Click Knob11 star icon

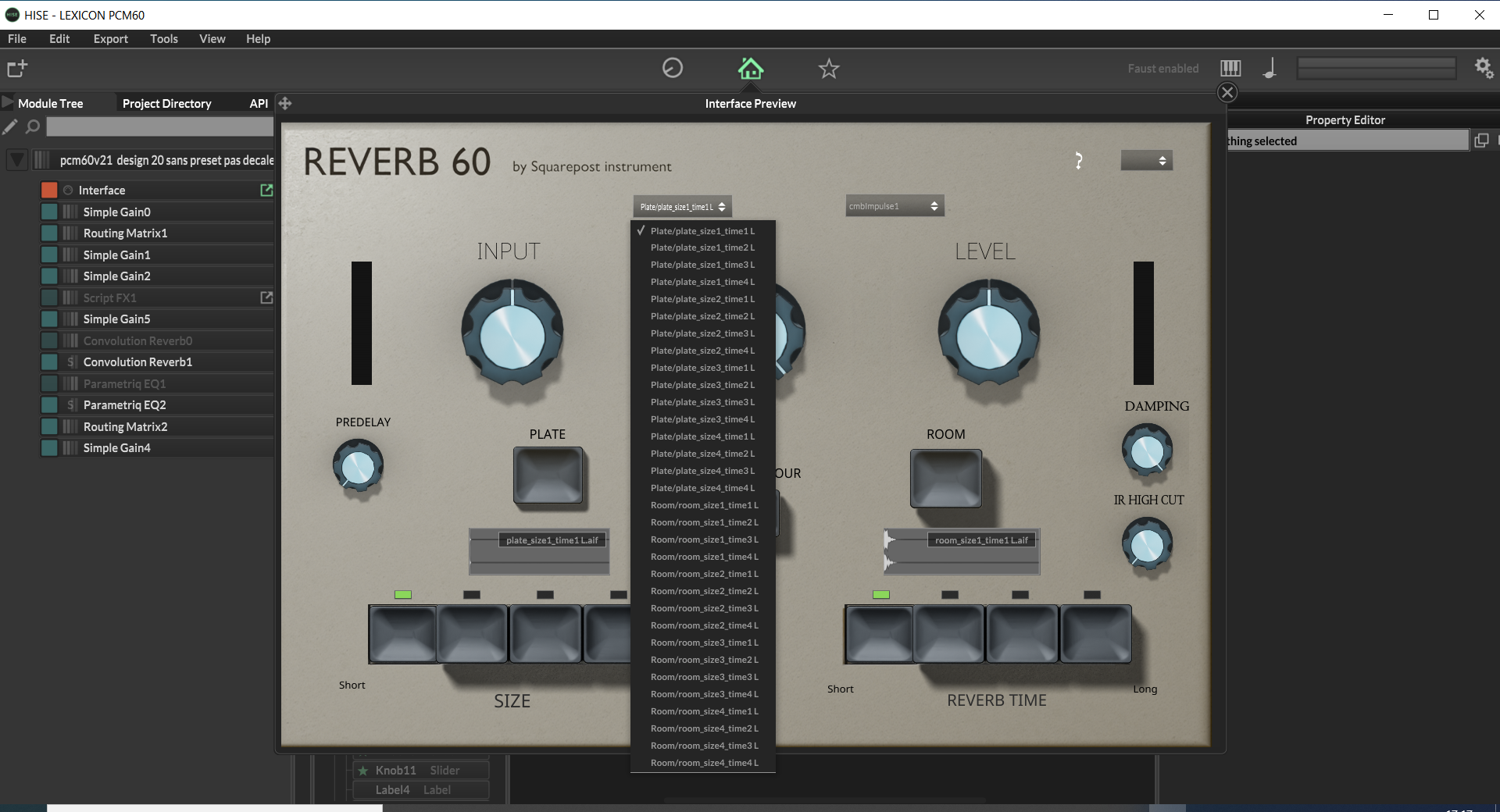click(x=362, y=771)
